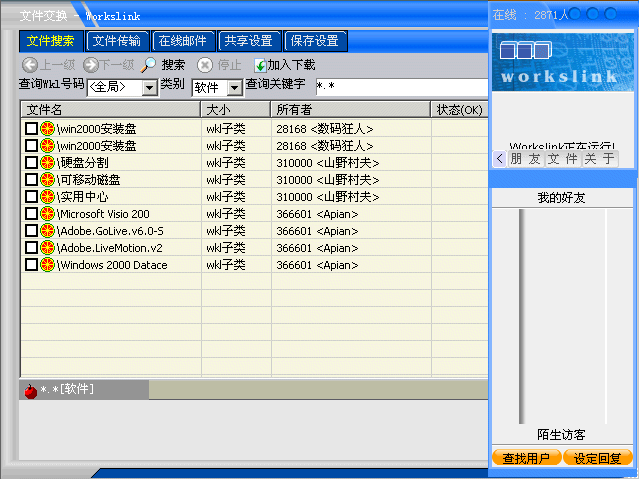The width and height of the screenshot is (639, 479).
Task: Click the 加入下载 download icon
Action: (260, 65)
